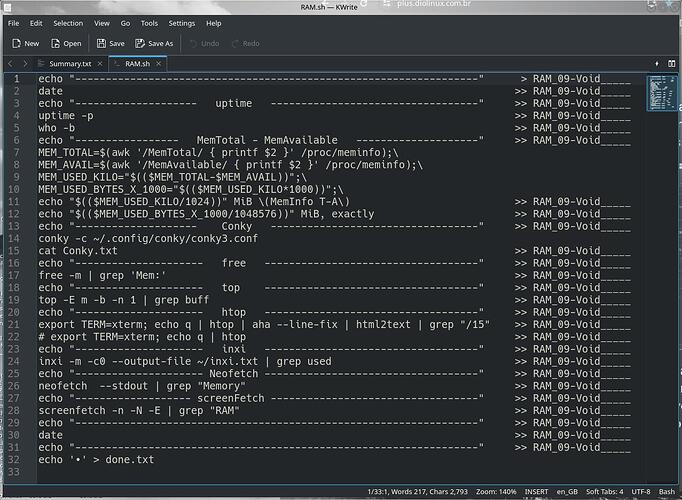Select the RAM.sh tab
The width and height of the screenshot is (682, 500).
point(137,63)
